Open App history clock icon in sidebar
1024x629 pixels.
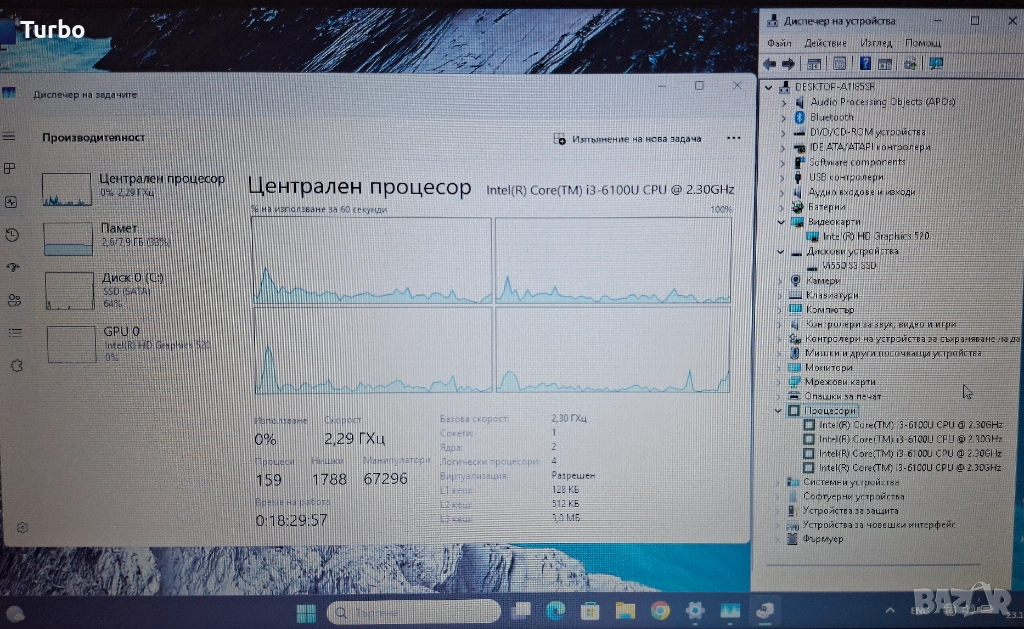(12, 235)
